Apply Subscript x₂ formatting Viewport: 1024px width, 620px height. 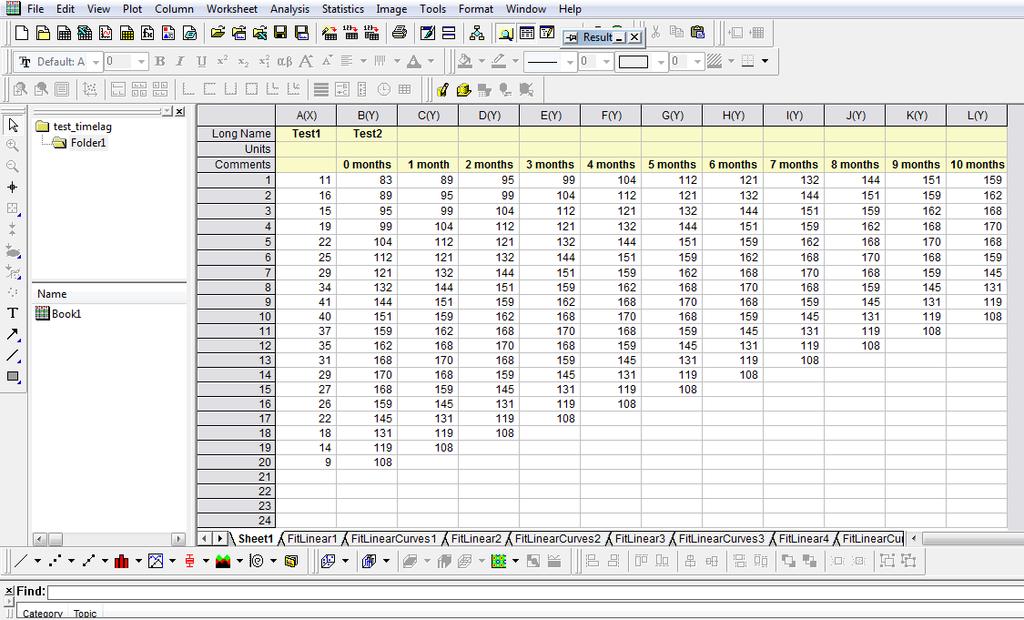point(243,61)
